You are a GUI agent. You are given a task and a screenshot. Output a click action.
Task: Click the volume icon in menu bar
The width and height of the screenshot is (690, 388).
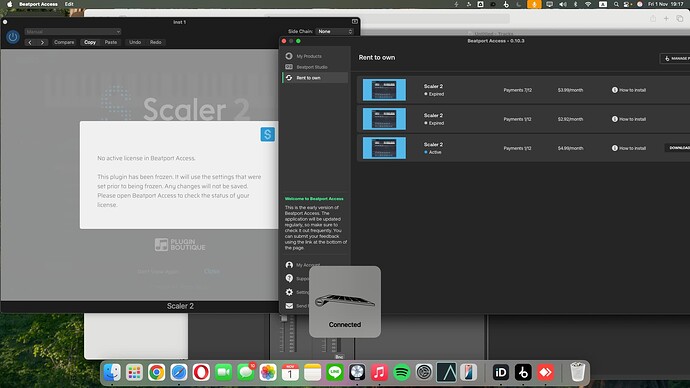pos(562,4)
